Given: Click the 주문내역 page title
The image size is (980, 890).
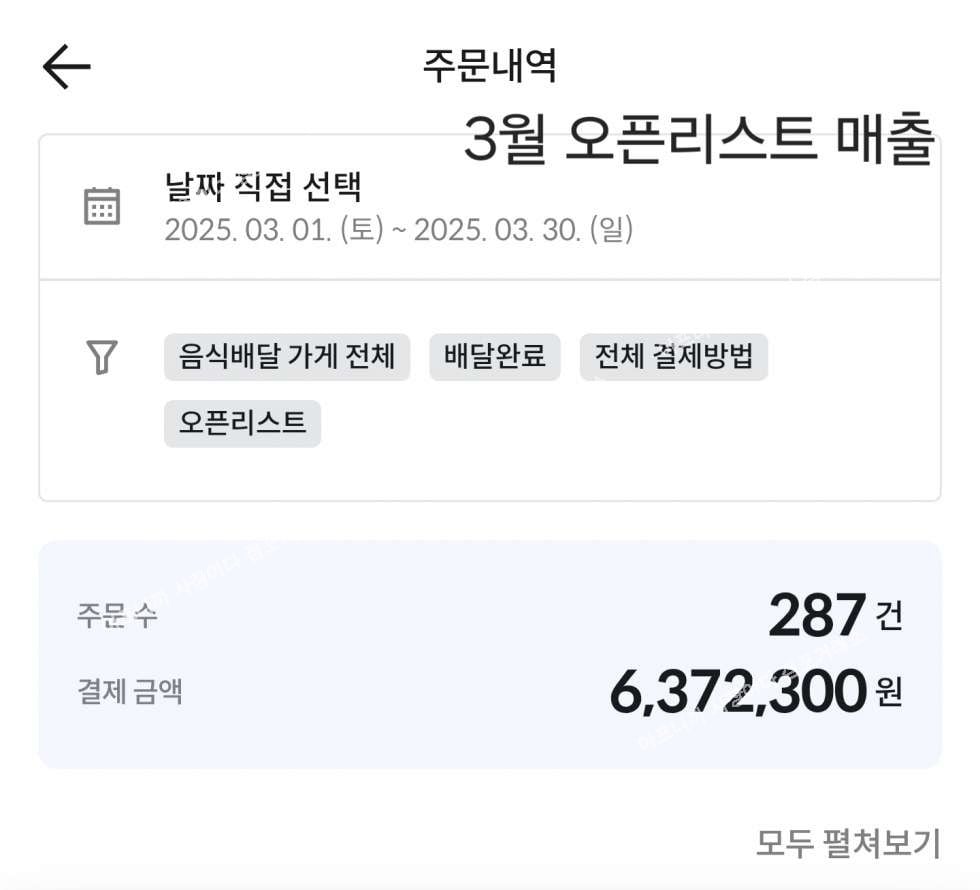Looking at the screenshot, I should pos(489,66).
